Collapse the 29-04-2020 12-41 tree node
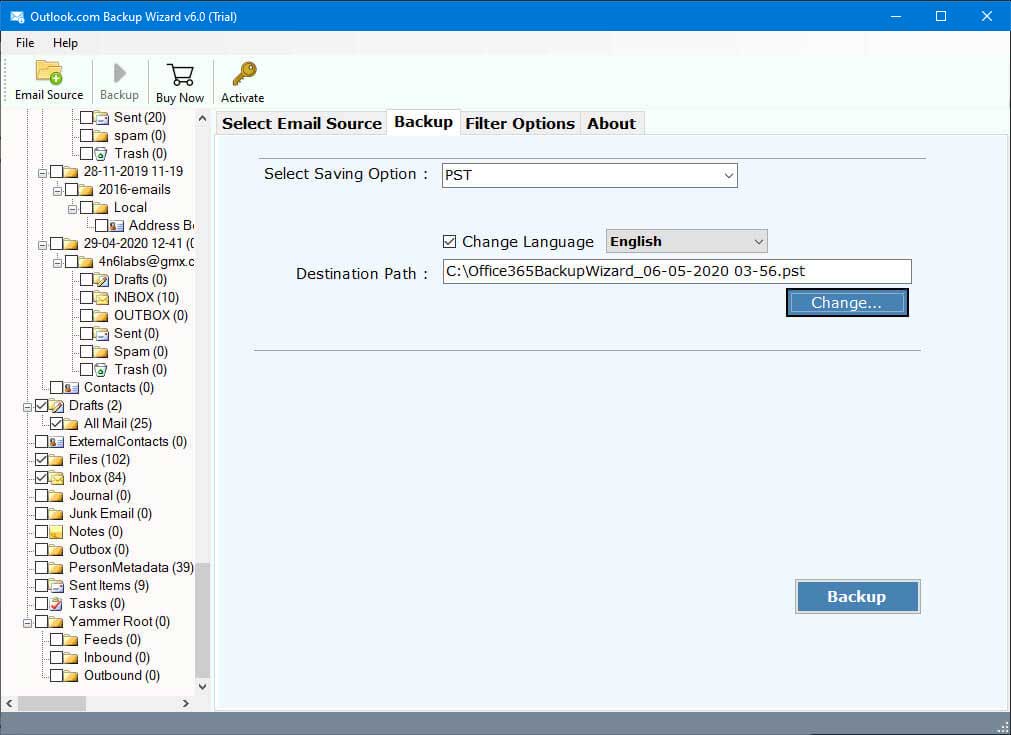Image resolution: width=1011 pixels, height=735 pixels. [42, 245]
